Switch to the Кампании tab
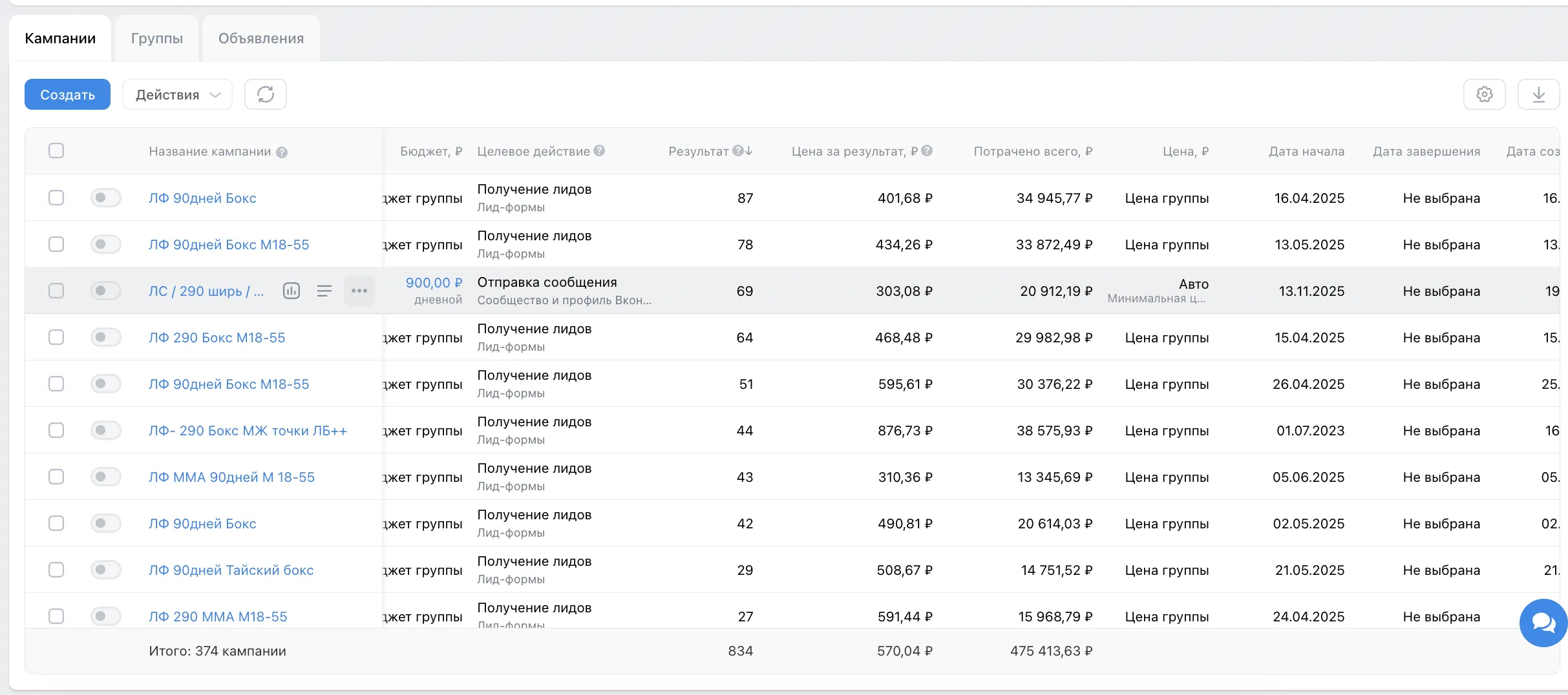The width and height of the screenshot is (1568, 695). pos(60,38)
